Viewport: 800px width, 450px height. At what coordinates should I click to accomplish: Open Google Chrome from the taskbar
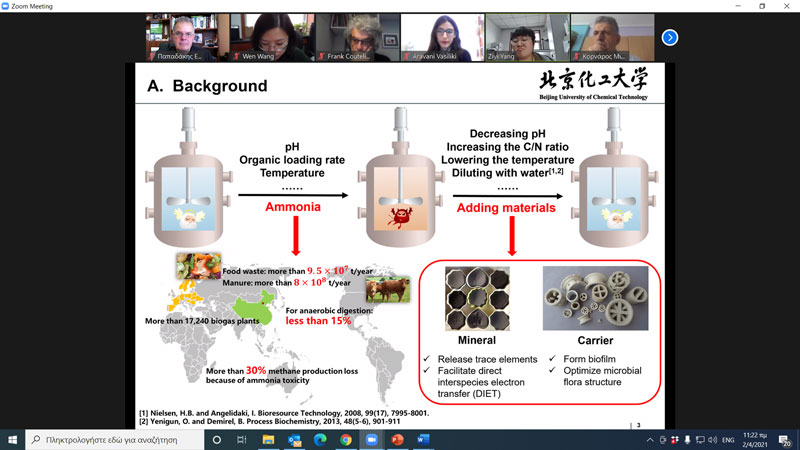[345, 439]
